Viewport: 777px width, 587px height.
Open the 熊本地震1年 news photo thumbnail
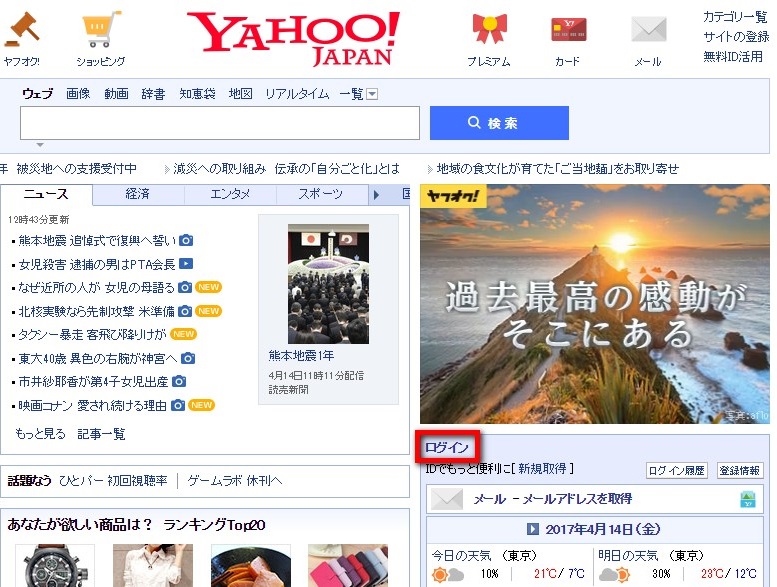(x=328, y=283)
